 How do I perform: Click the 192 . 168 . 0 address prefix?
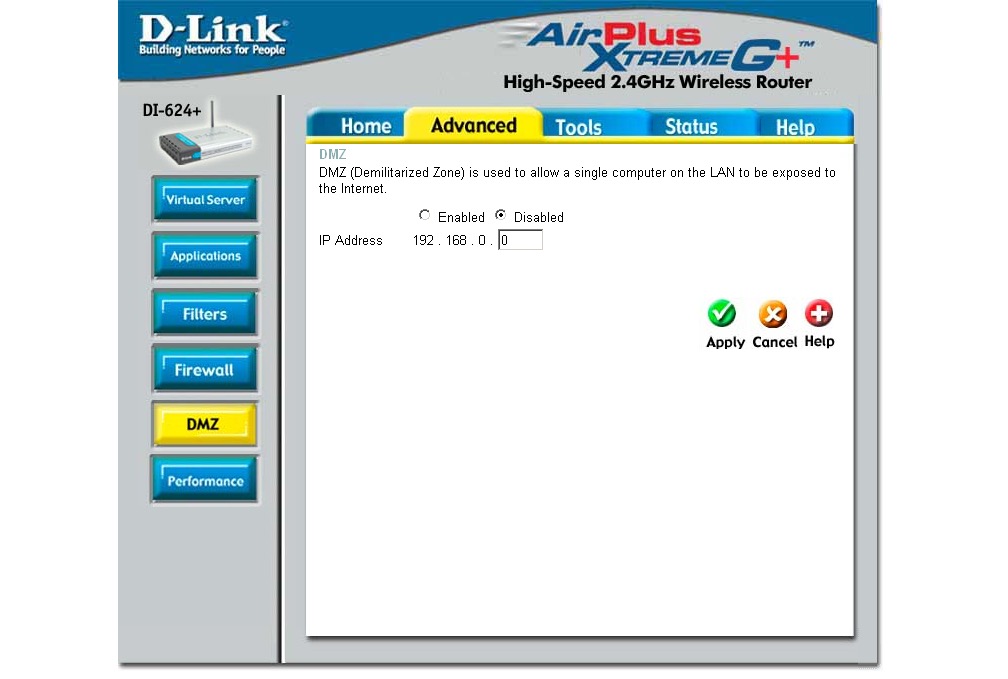(453, 240)
